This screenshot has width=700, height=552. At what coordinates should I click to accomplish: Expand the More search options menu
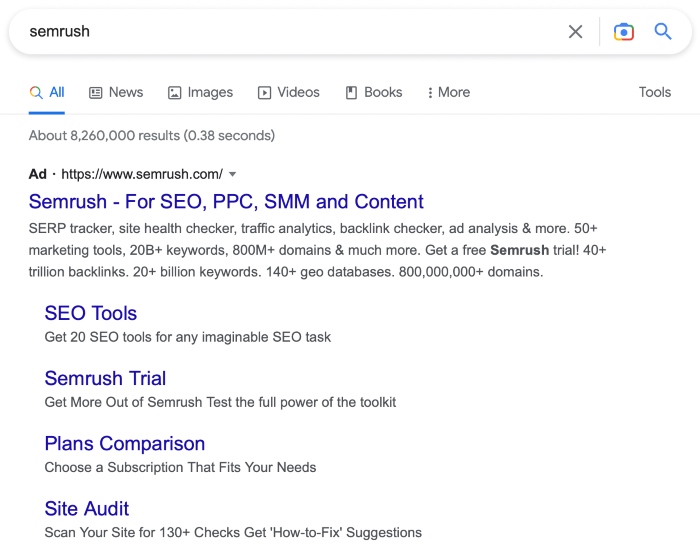pyautogui.click(x=449, y=92)
